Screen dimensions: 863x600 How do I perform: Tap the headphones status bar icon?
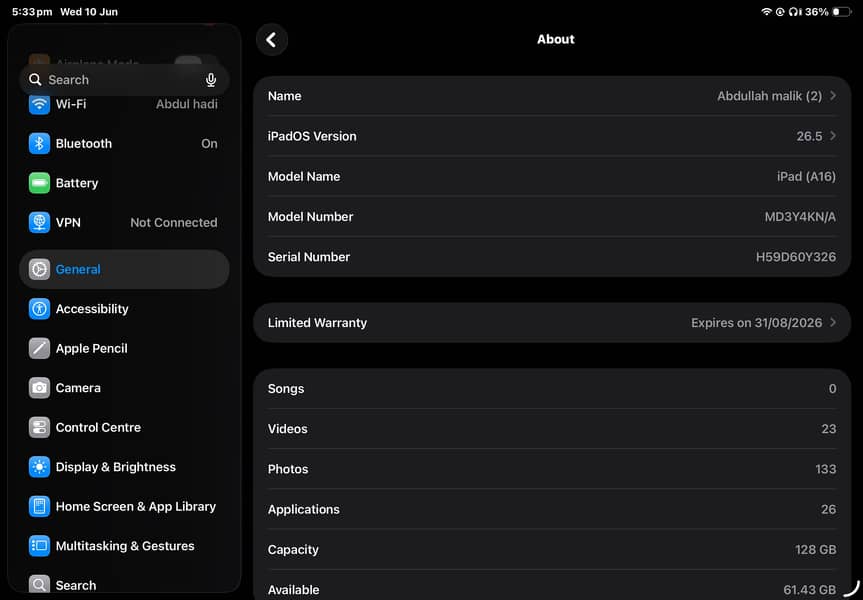pyautogui.click(x=795, y=12)
